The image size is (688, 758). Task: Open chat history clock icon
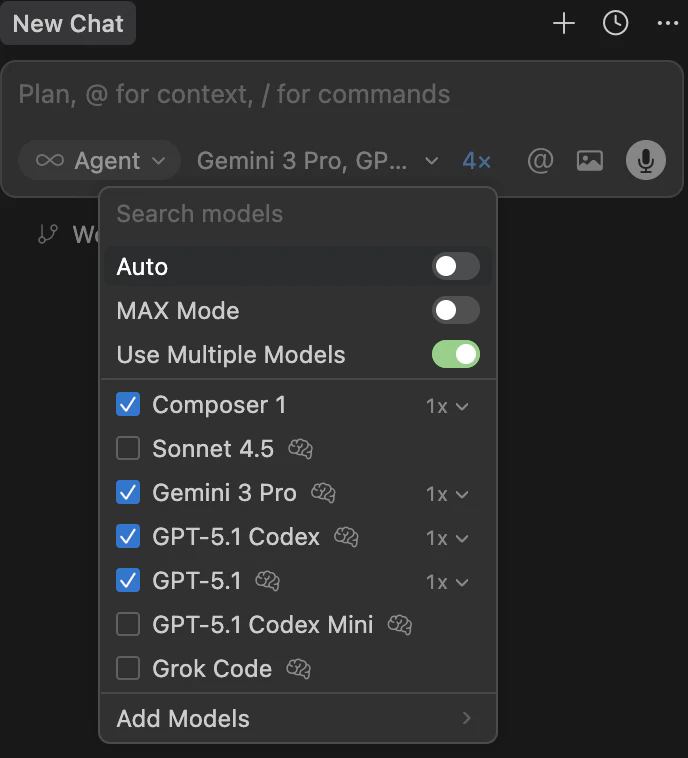point(615,24)
